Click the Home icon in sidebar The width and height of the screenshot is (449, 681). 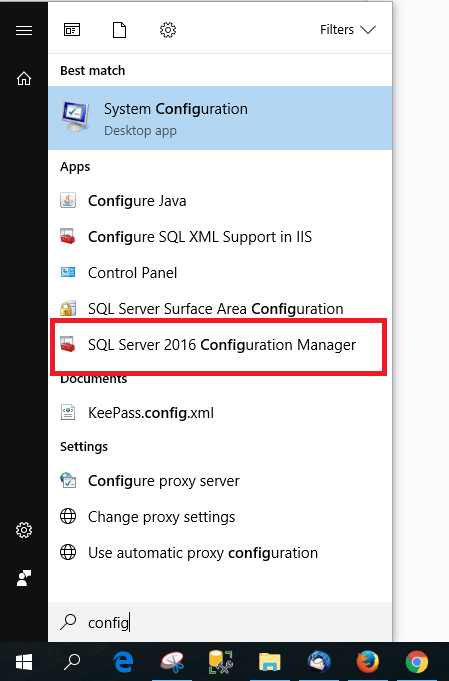pos(24,79)
